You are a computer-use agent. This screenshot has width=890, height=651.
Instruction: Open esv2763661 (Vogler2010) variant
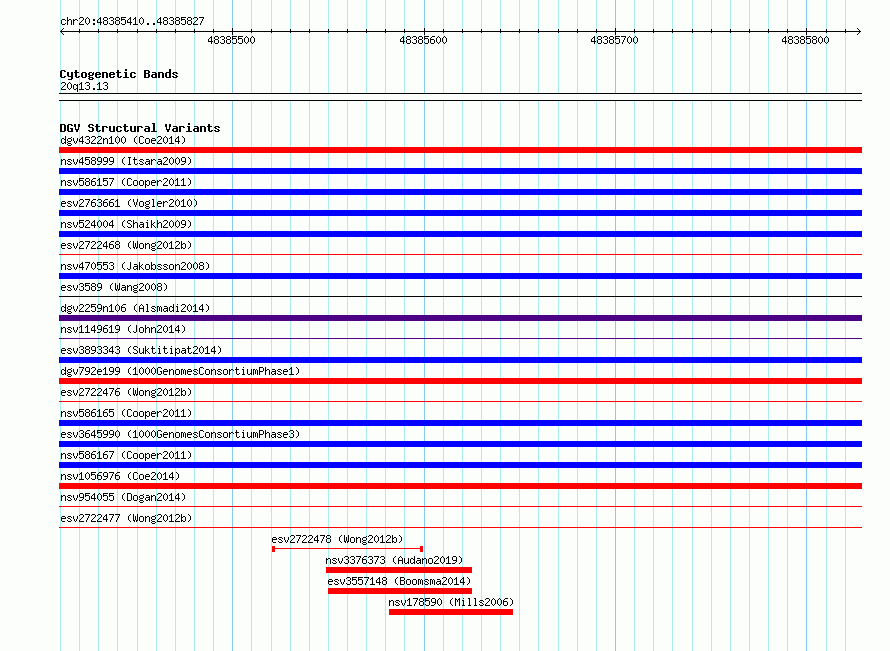click(129, 203)
